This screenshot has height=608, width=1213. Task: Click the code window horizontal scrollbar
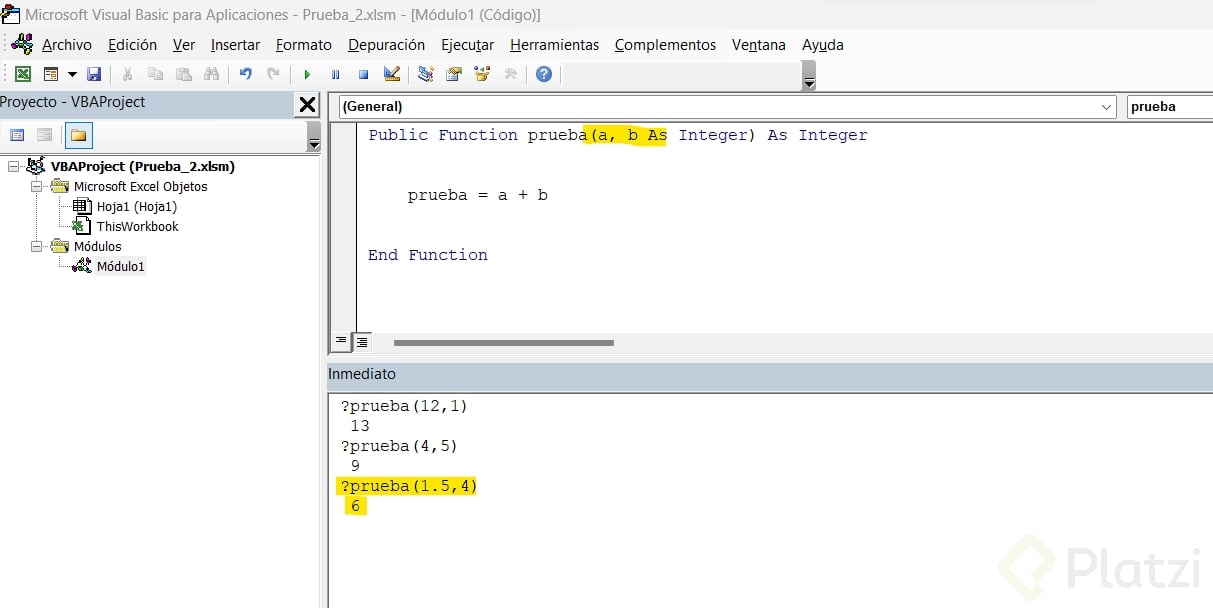pyautogui.click(x=503, y=343)
